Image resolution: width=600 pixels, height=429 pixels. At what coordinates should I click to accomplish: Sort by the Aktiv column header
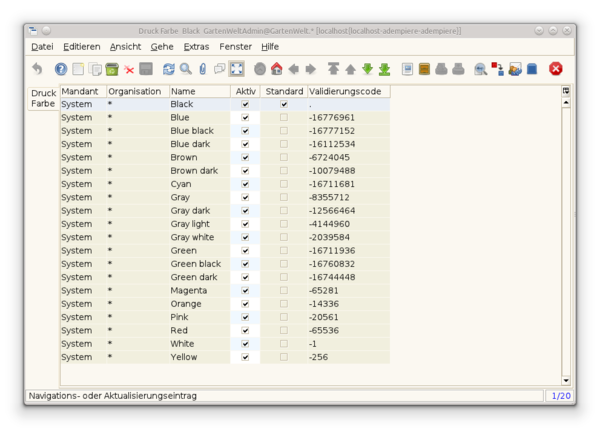pyautogui.click(x=245, y=91)
